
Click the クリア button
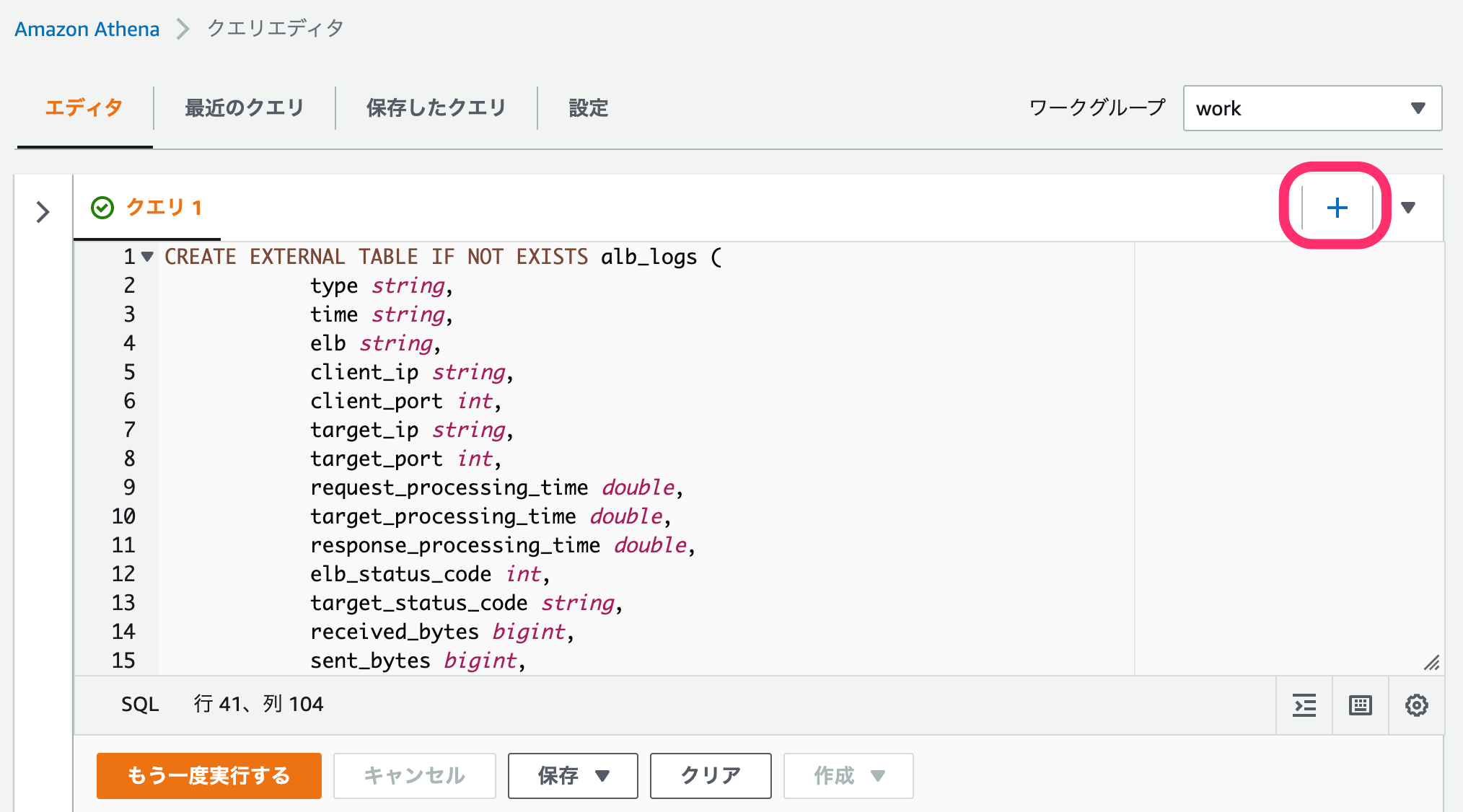click(x=710, y=775)
